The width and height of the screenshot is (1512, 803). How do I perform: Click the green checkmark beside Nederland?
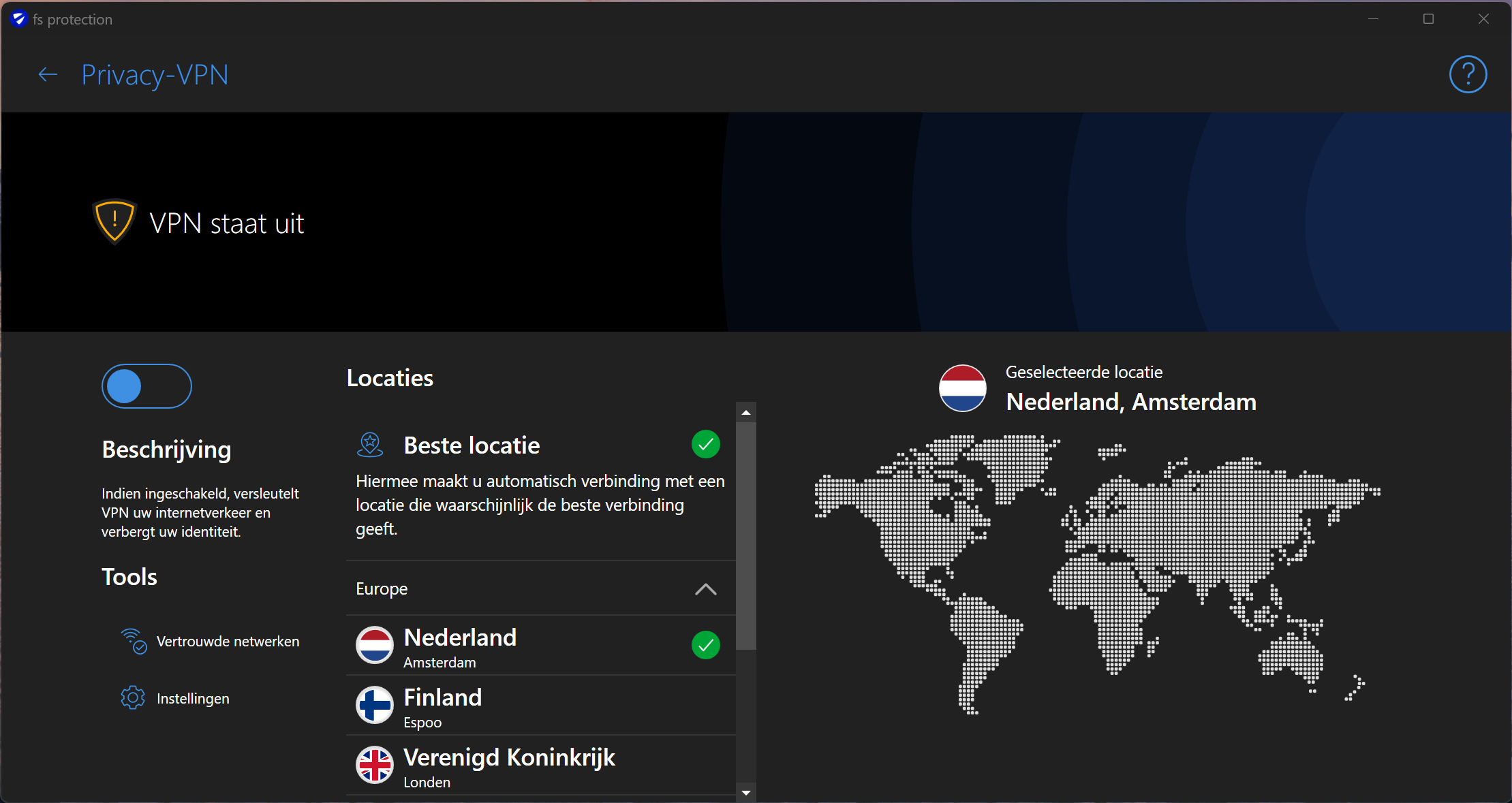pos(706,645)
